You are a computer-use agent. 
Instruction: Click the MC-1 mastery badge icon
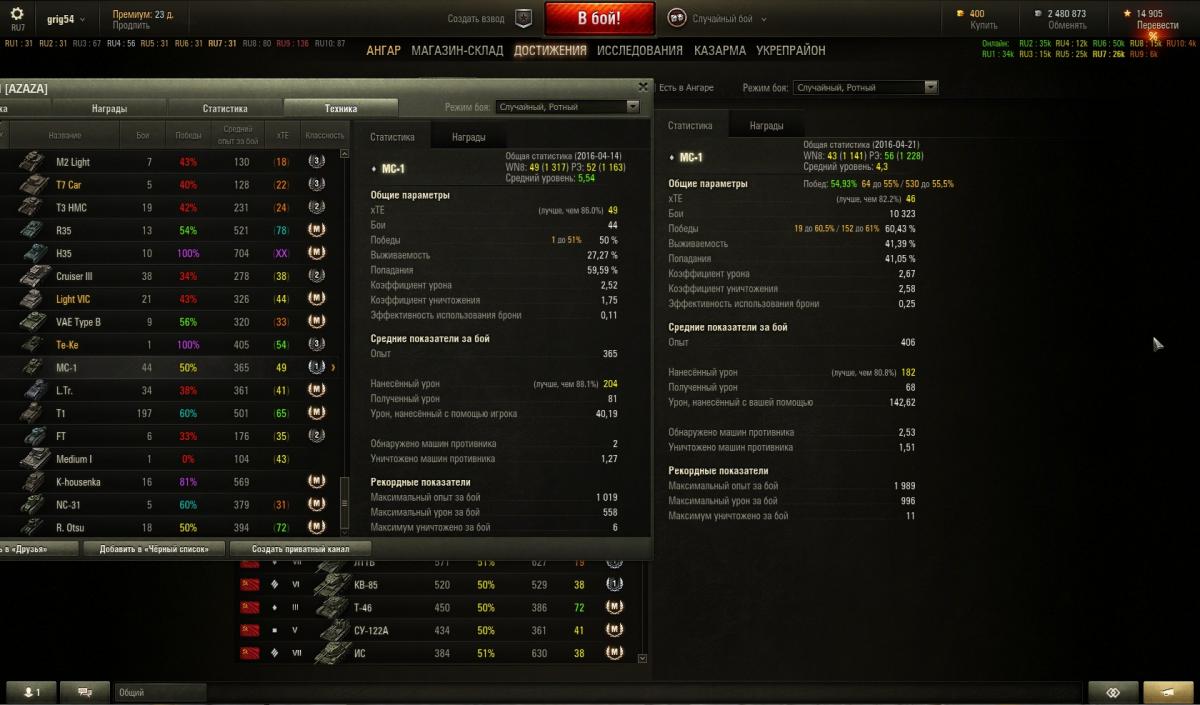[x=315, y=367]
